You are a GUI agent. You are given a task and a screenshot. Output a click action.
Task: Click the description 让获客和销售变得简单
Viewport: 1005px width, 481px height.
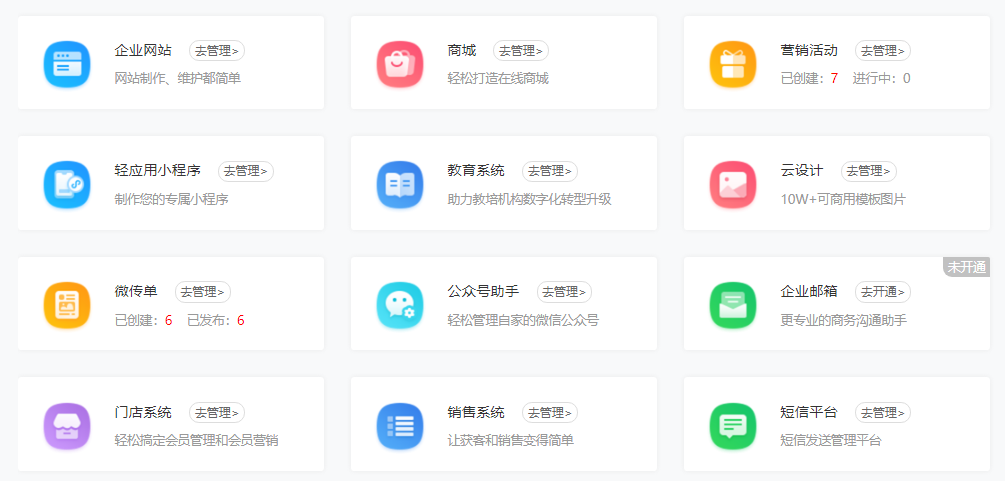coord(511,441)
